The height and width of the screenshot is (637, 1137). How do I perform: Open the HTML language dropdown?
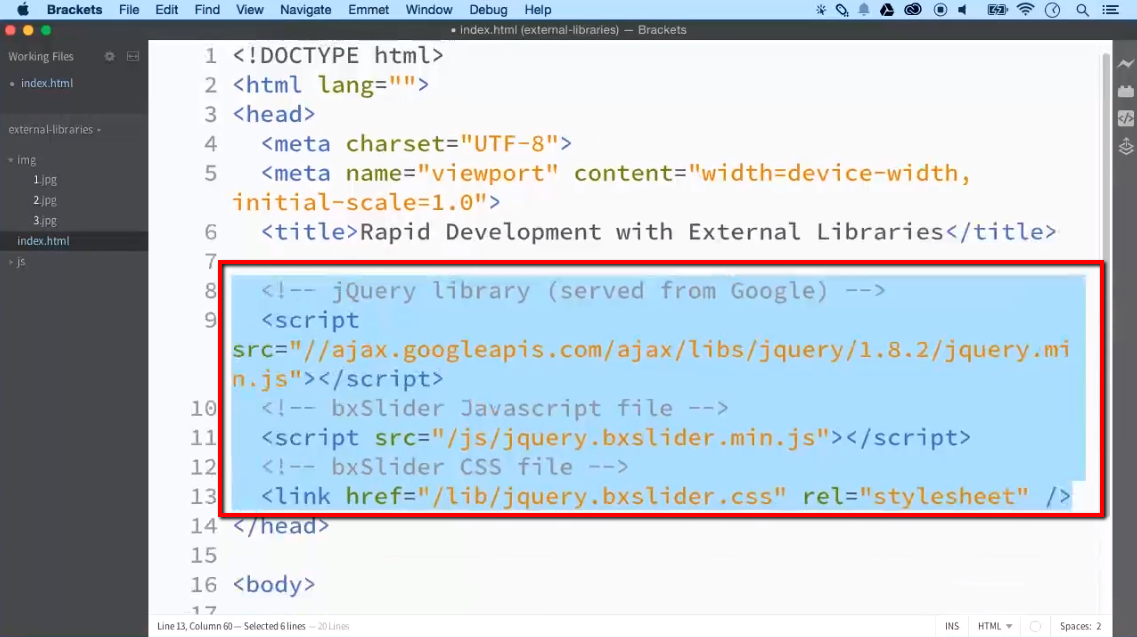tap(994, 626)
